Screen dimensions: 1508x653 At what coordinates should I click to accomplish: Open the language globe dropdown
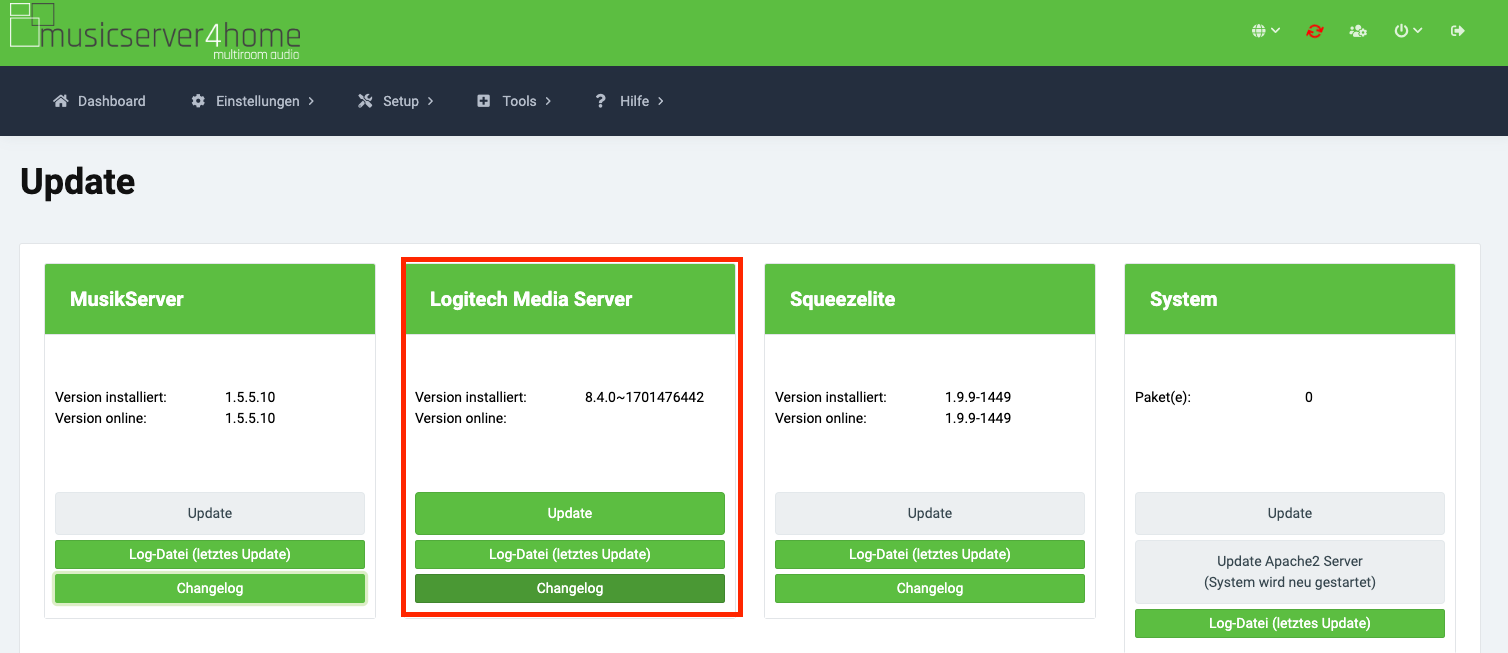(1265, 31)
